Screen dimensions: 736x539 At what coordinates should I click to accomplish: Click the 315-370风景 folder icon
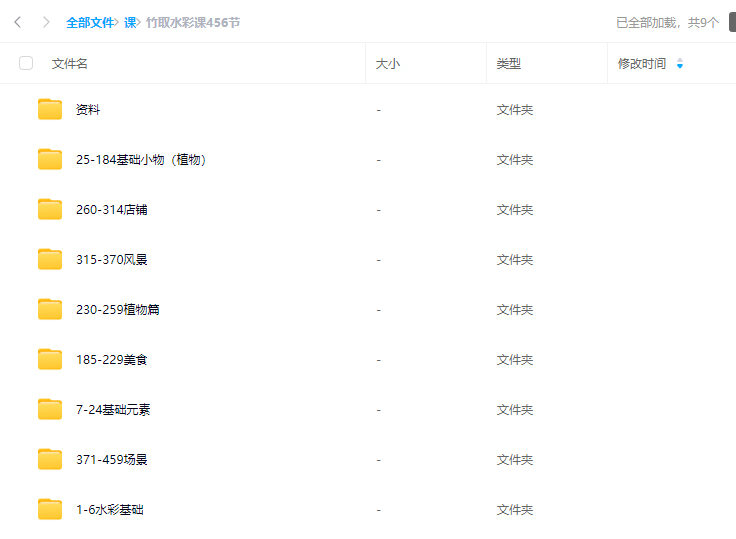50,259
